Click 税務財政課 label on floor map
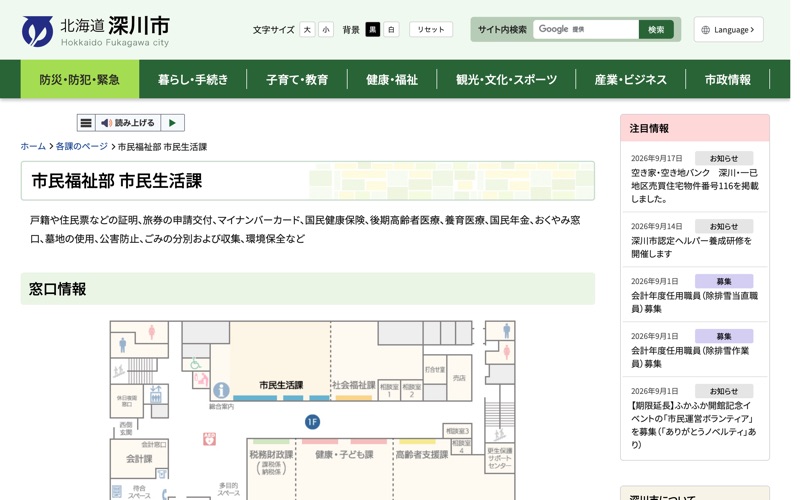The image size is (800, 500). click(271, 454)
